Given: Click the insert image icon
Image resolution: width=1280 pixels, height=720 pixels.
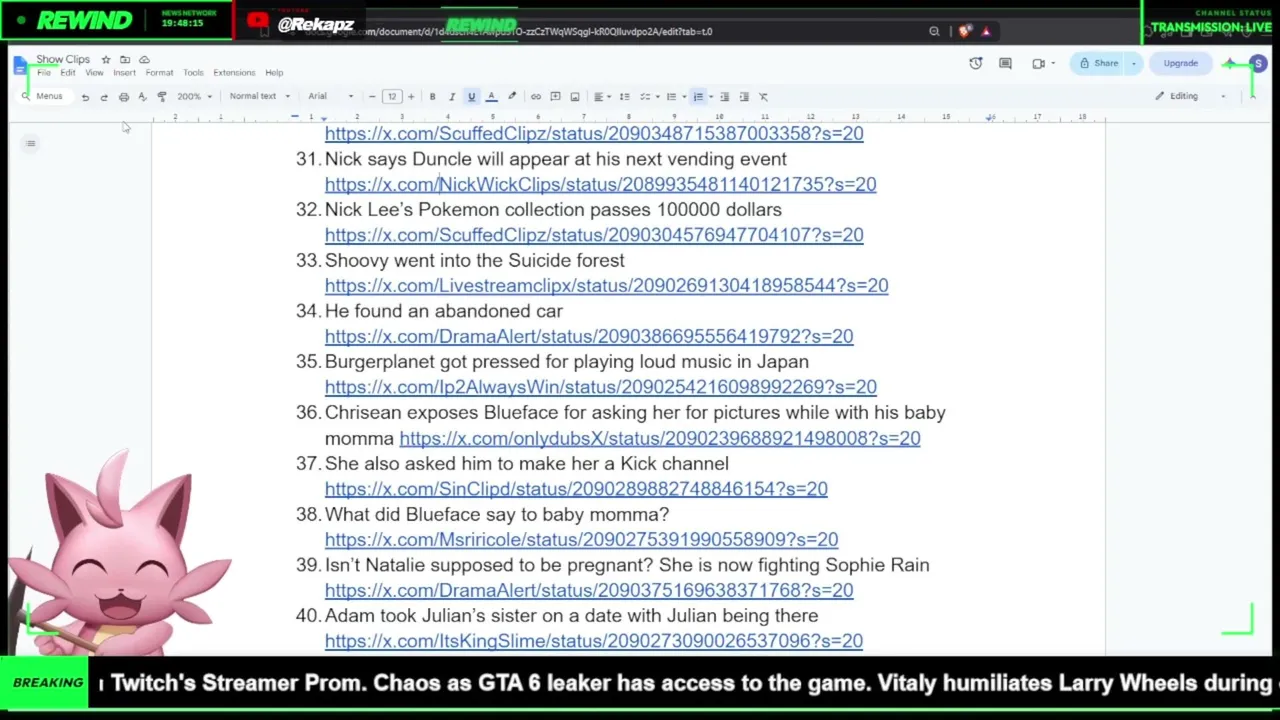Looking at the screenshot, I should [575, 97].
